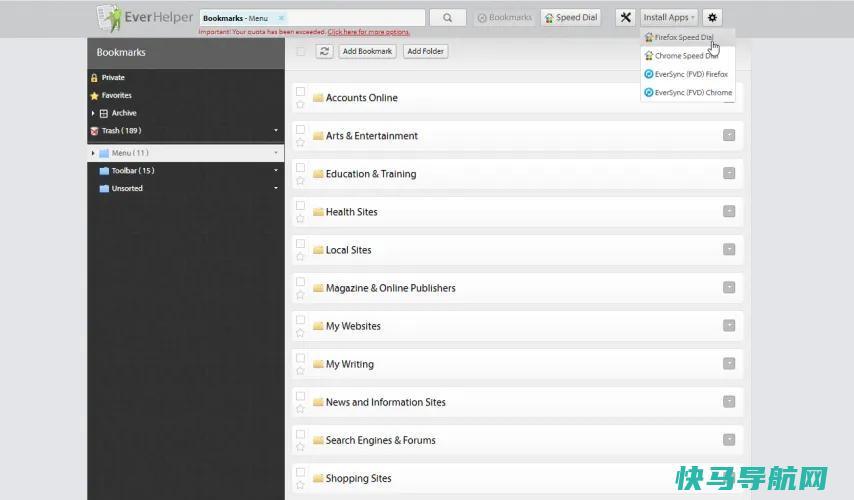854x500 pixels.
Task: Open options menu for My Writing
Action: click(x=729, y=363)
